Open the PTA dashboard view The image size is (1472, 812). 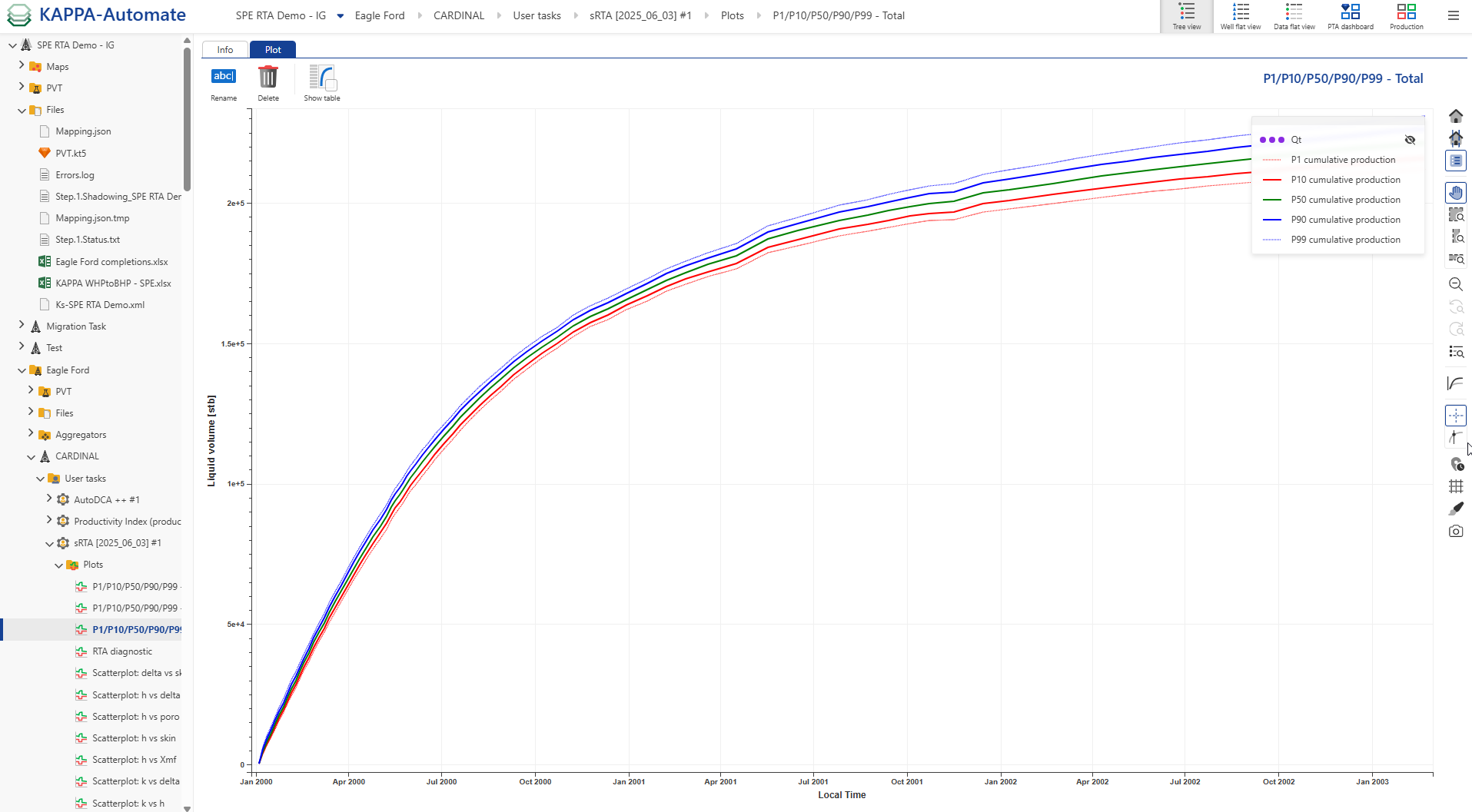coord(1350,16)
